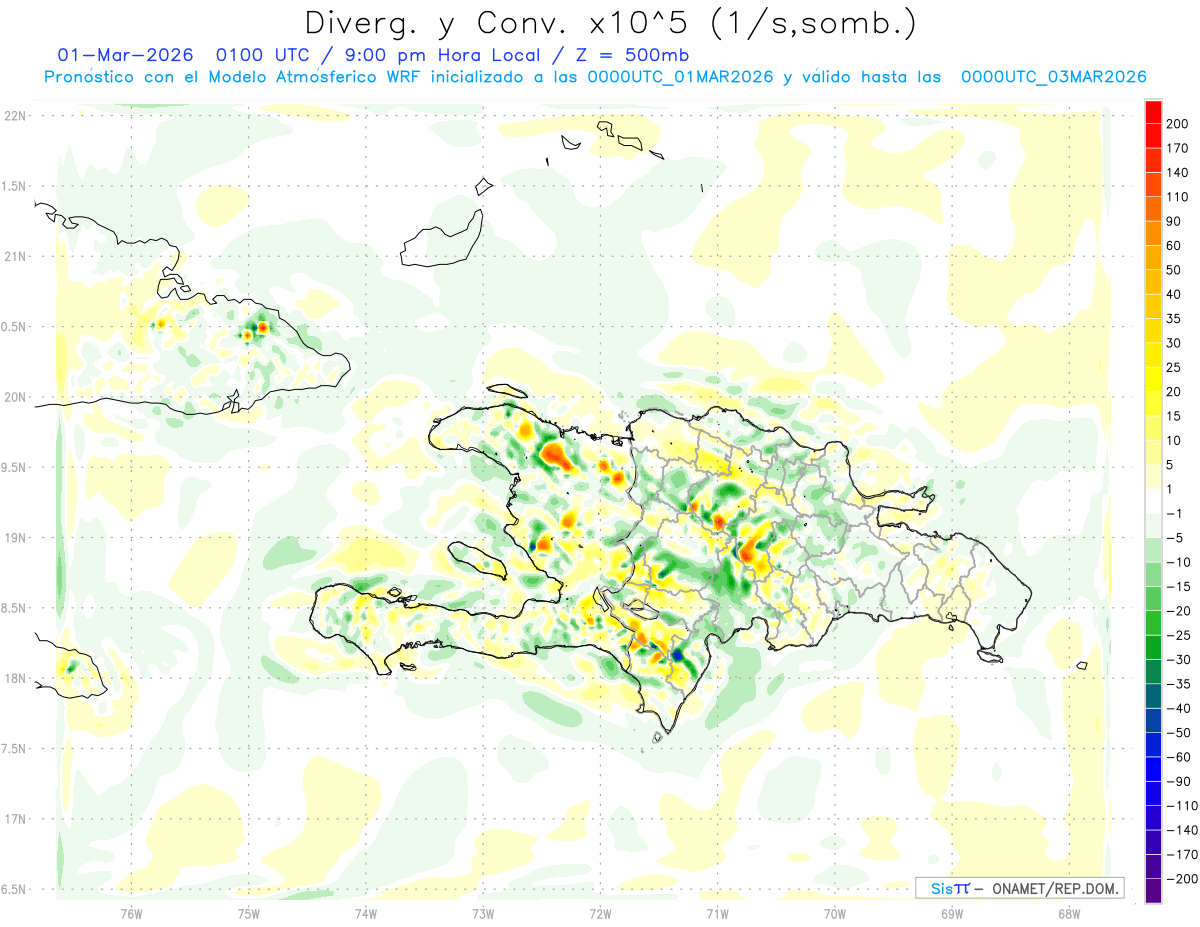Click the 73W longitude label
This screenshot has height=927, width=1200.
(483, 913)
